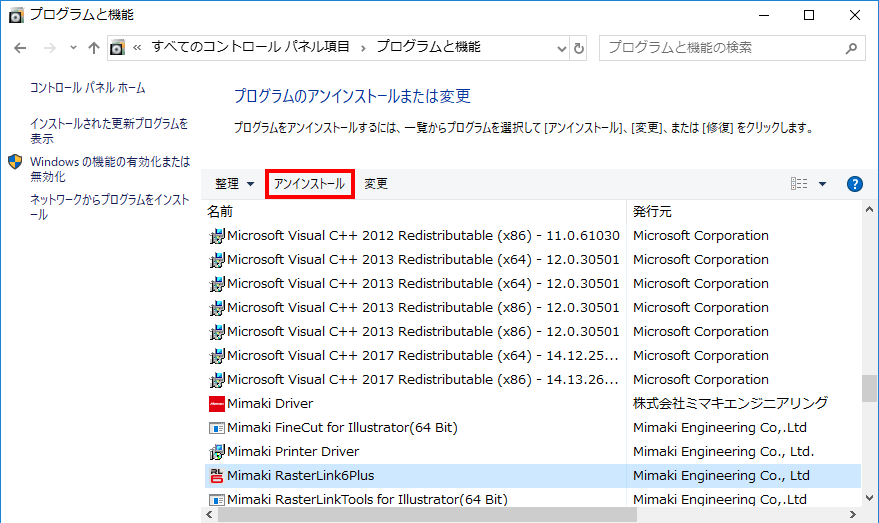Expand the address bar history dropdown
This screenshot has height=523, width=879.
click(562, 48)
